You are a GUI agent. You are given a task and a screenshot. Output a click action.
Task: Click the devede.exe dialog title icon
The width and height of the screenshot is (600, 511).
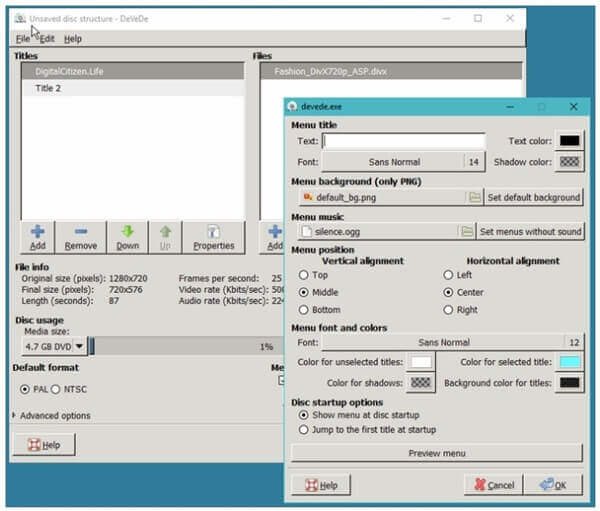pyautogui.click(x=292, y=106)
